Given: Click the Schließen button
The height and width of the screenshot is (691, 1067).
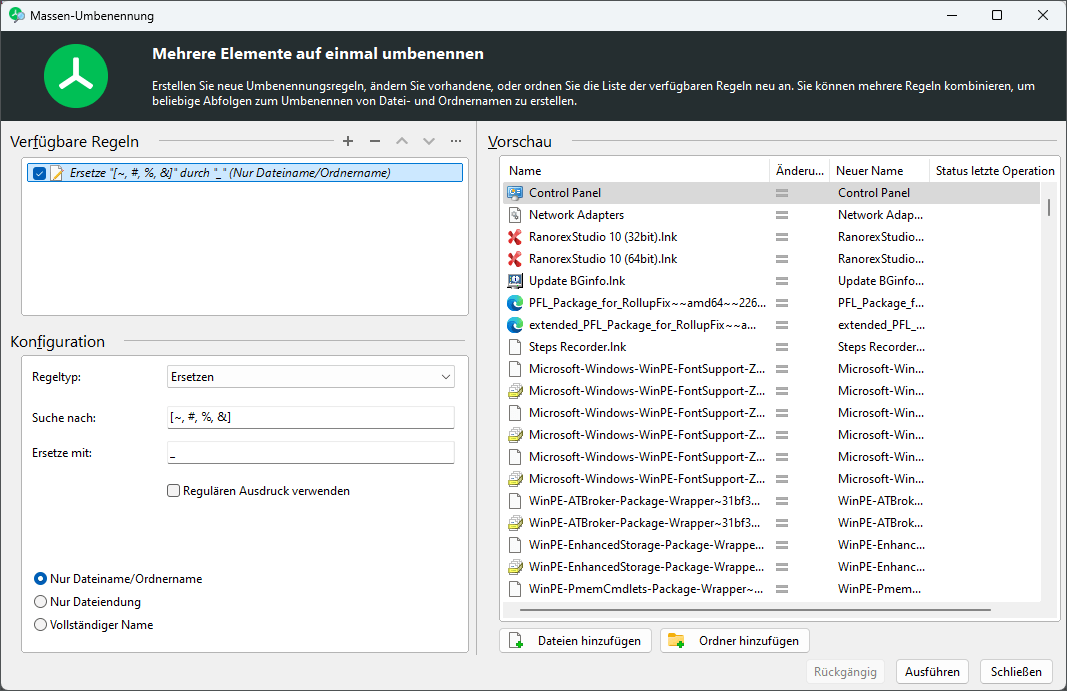Looking at the screenshot, I should coord(1016,672).
